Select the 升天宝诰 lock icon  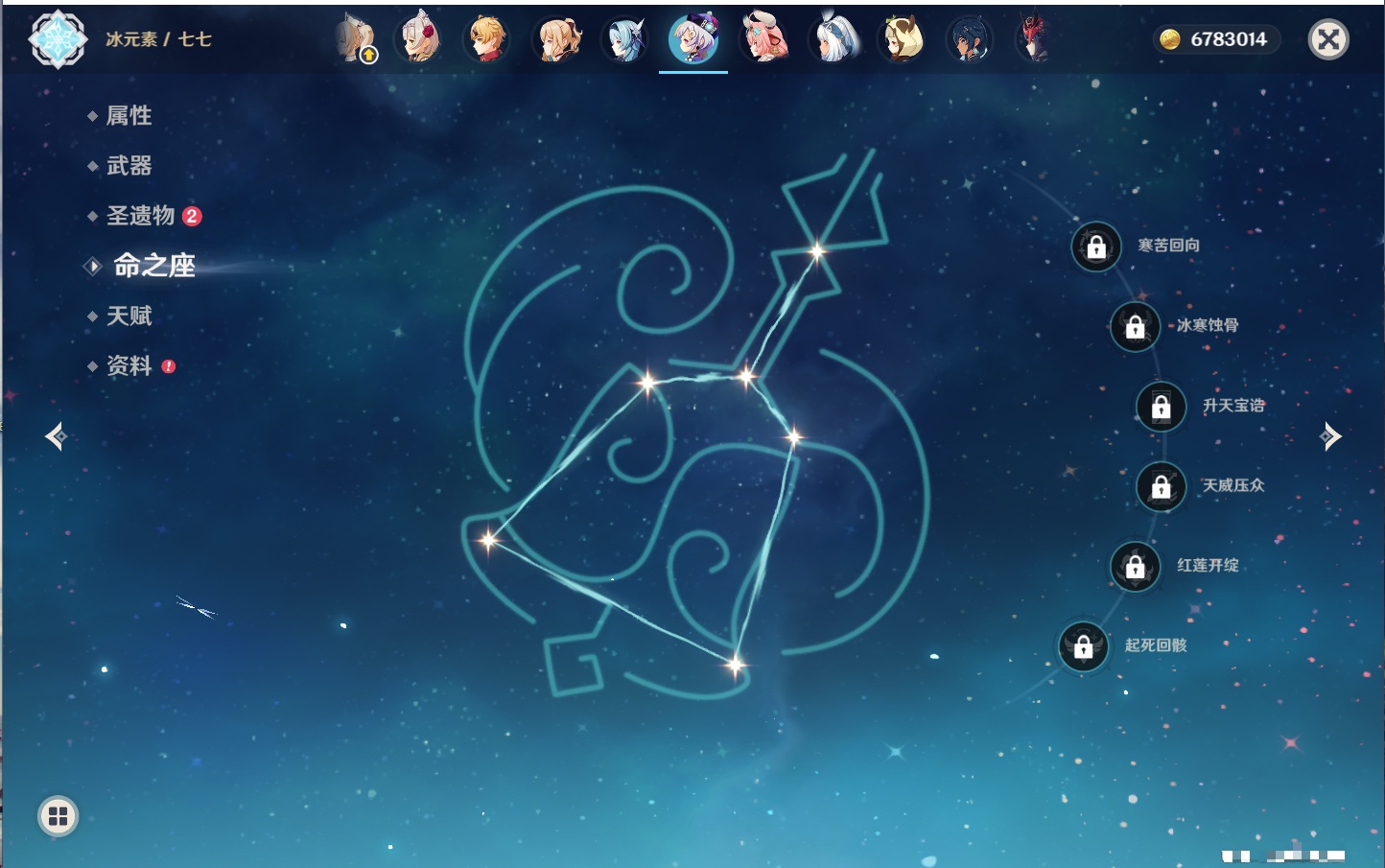1162,407
